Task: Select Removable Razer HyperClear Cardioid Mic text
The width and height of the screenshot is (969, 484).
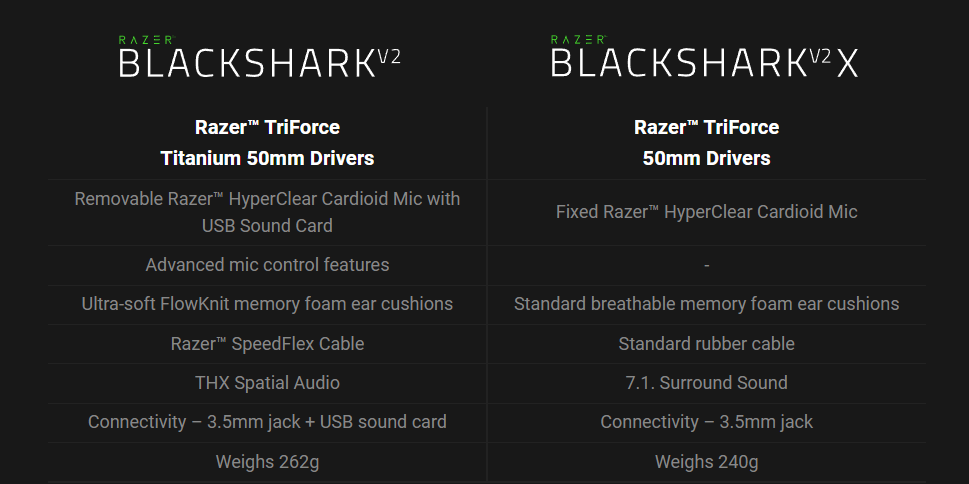Action: pos(268,212)
